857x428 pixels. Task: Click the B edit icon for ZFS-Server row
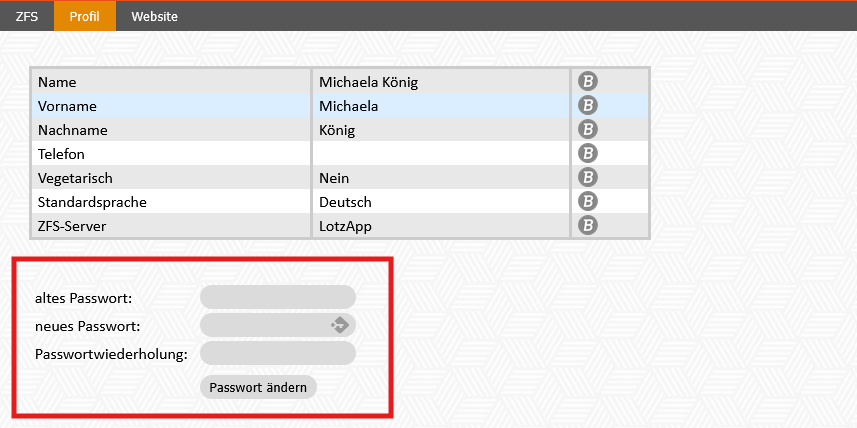588,226
